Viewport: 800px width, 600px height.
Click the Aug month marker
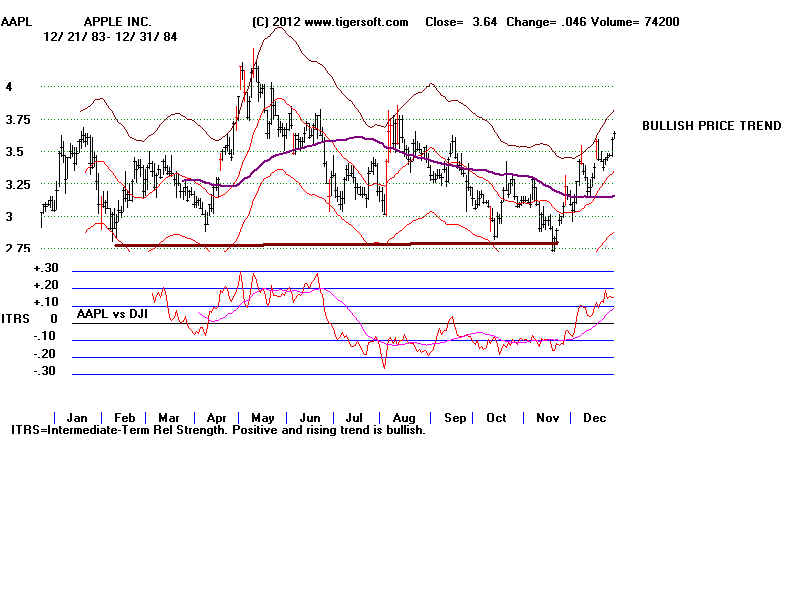point(402,417)
